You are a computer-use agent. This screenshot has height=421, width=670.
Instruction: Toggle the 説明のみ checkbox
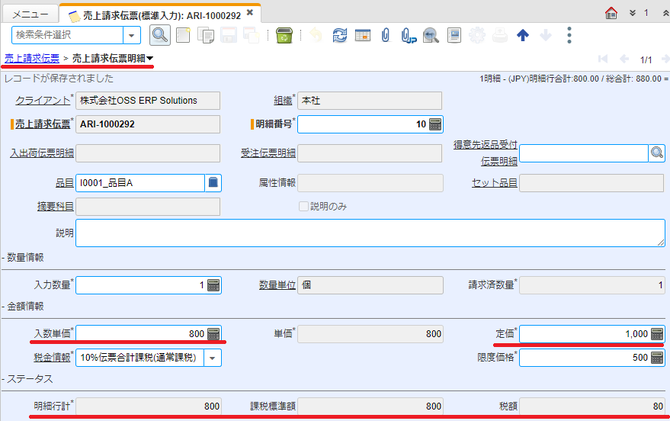[x=303, y=206]
